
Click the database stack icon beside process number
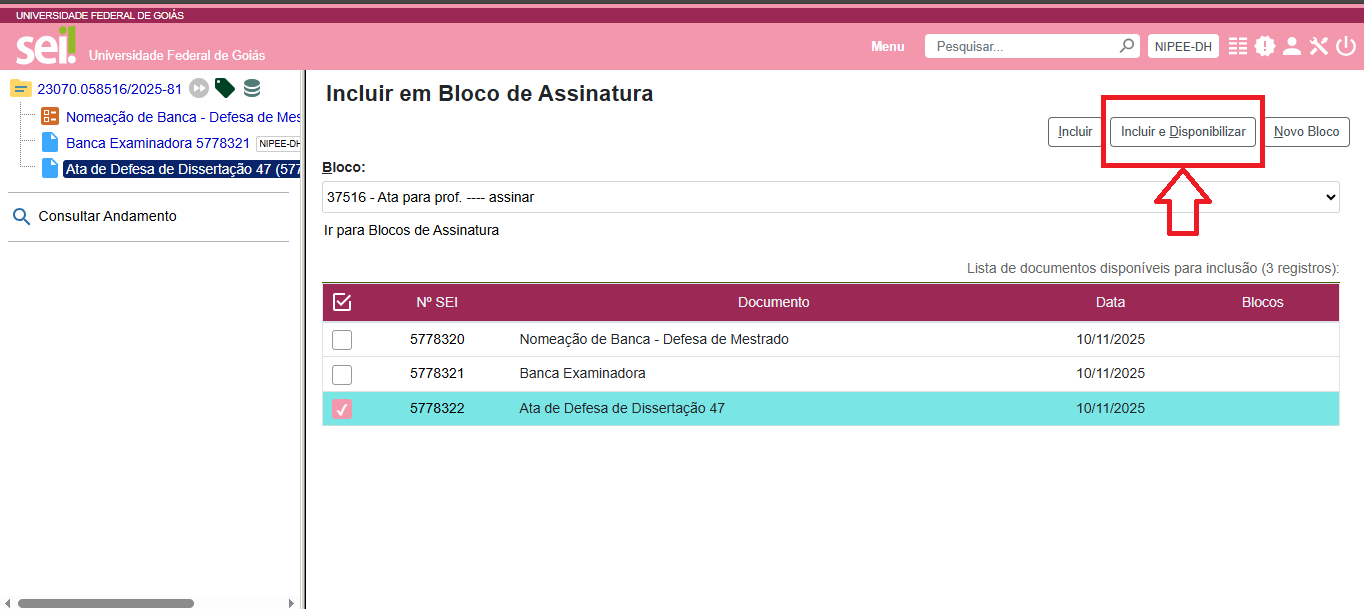(252, 88)
